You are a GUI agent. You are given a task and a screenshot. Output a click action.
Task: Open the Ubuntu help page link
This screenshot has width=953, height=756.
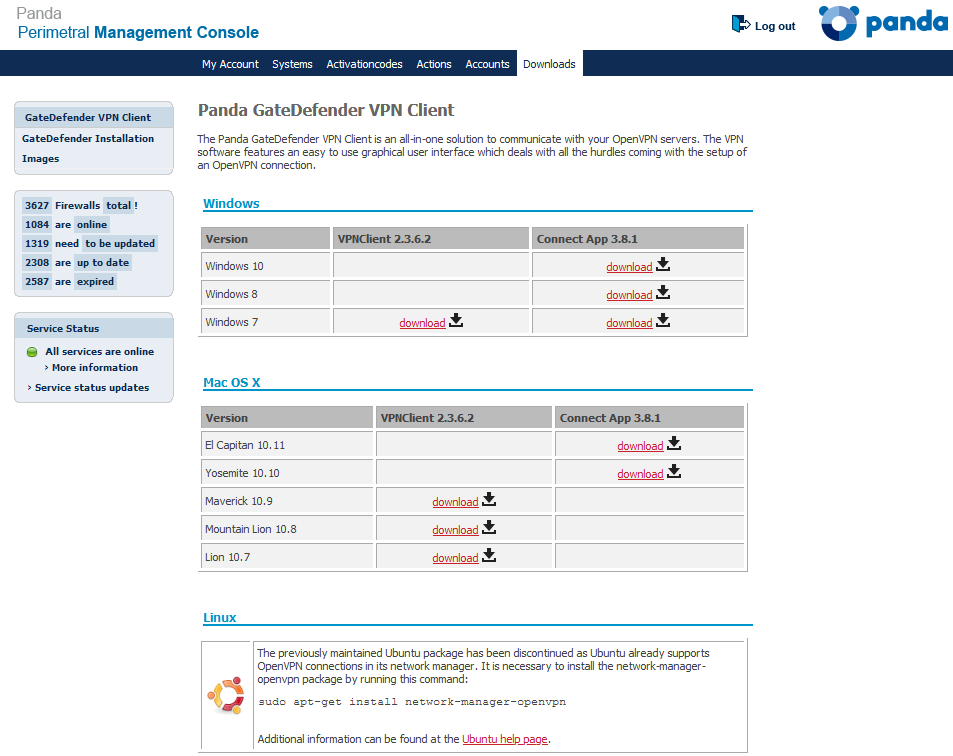504,739
